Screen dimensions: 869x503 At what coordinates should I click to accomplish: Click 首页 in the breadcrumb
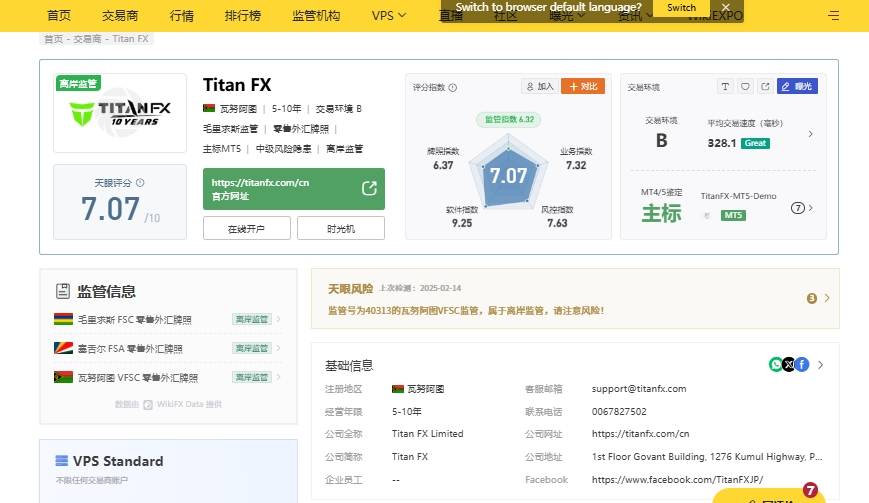click(x=53, y=39)
